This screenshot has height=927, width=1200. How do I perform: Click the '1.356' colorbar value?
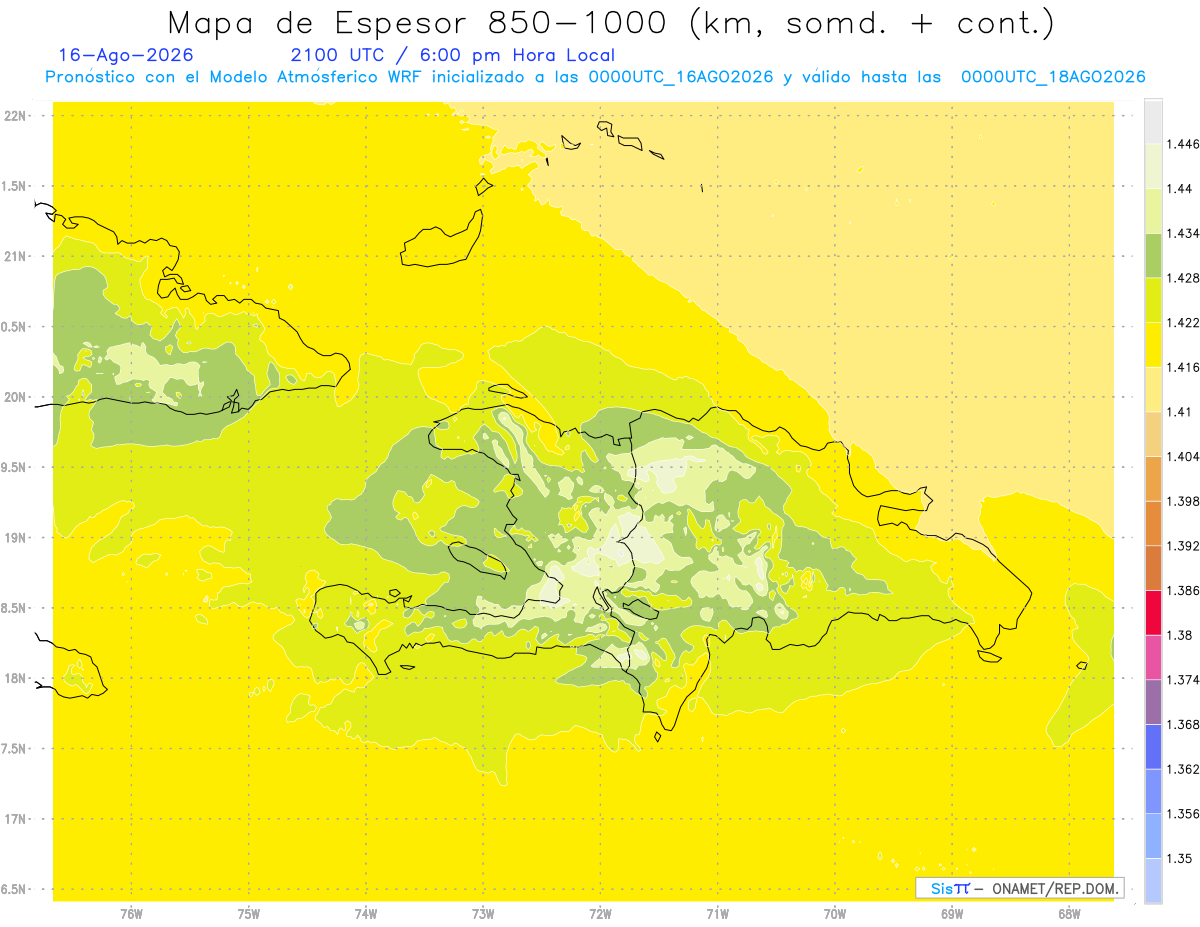tap(1183, 814)
